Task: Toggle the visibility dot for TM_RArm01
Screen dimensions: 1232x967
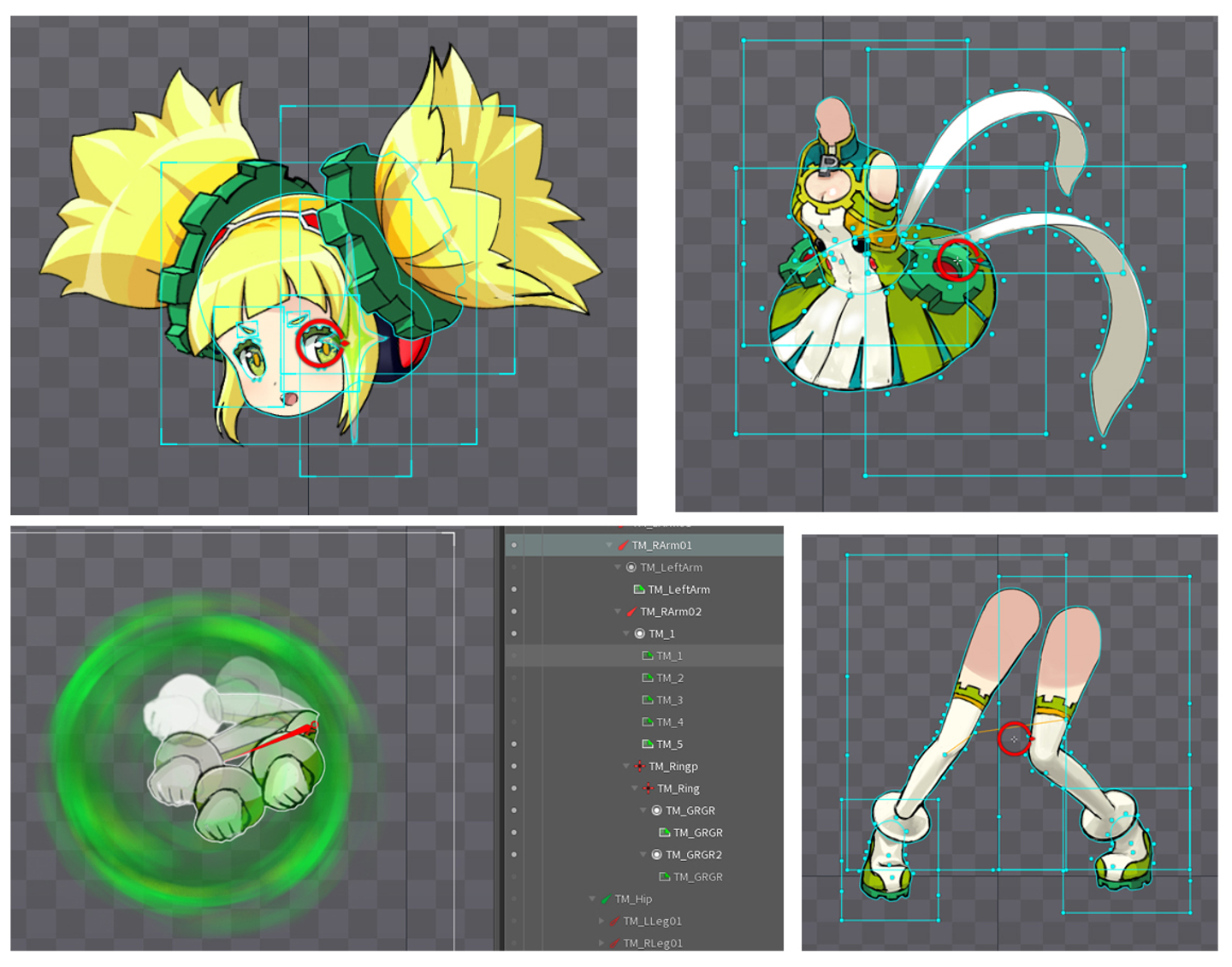Action: coord(514,545)
